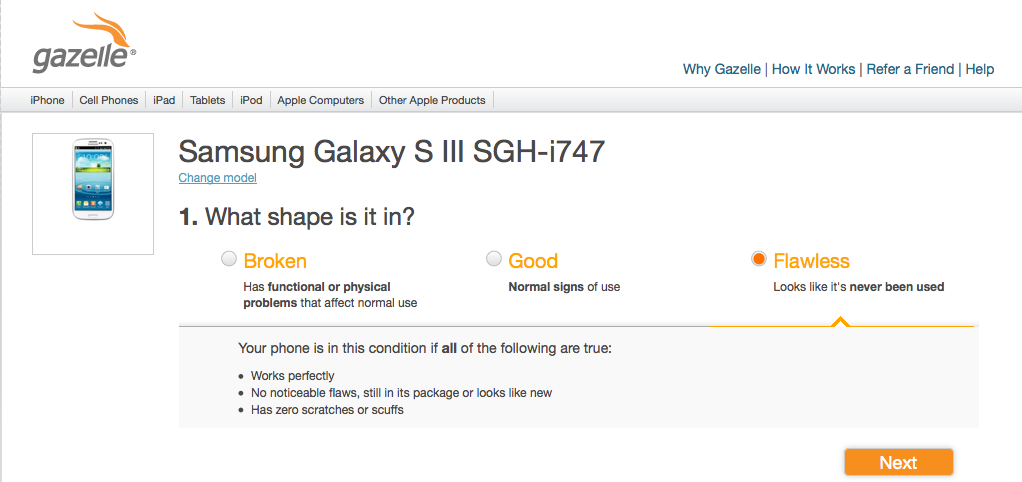The width and height of the screenshot is (1022, 482).
Task: Open the Help link
Action: click(x=980, y=69)
